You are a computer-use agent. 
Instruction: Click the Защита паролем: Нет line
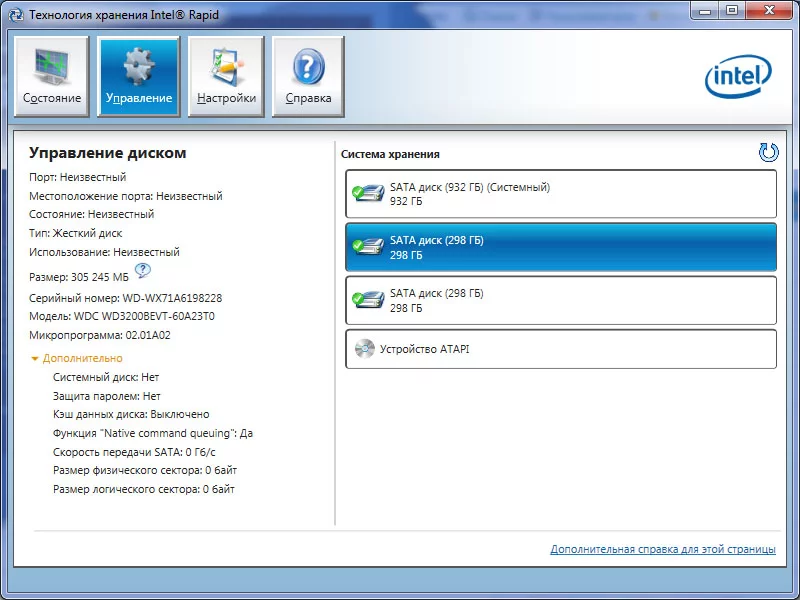[107, 396]
